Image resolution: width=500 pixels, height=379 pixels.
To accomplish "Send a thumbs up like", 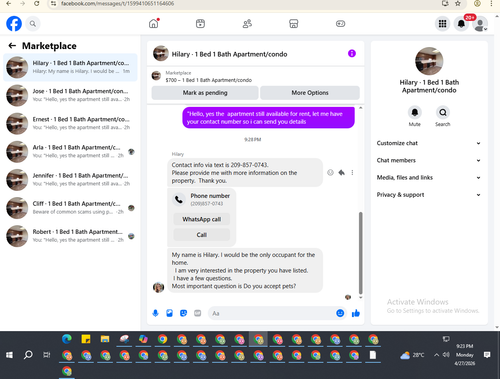I will click(356, 313).
